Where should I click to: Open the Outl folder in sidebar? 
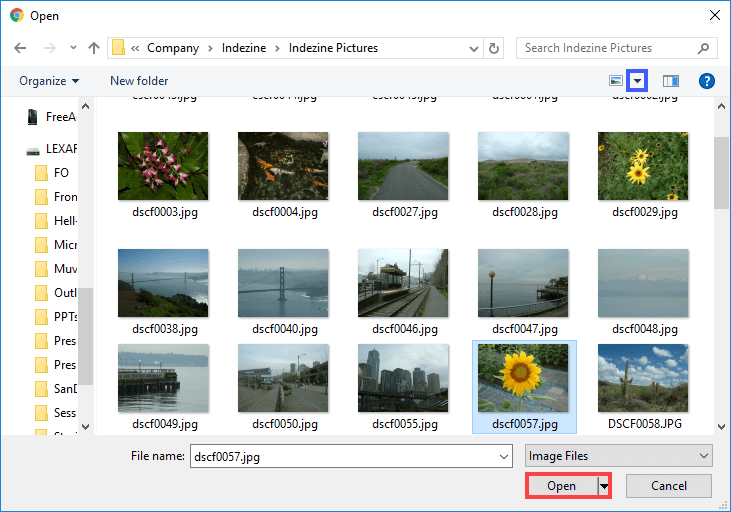[56, 293]
